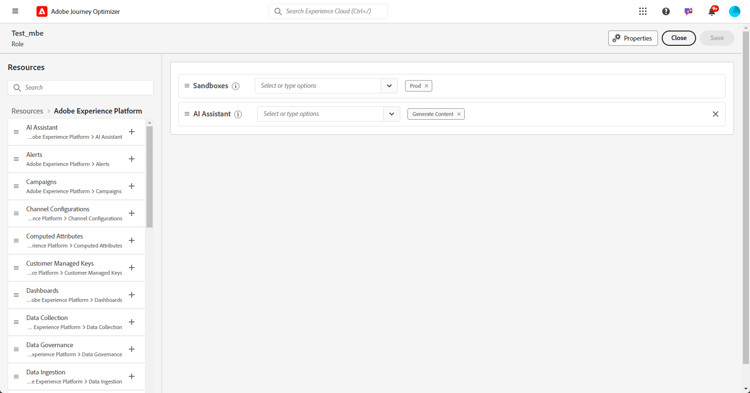Screen dimensions: 750x393
Task: Add the Data Ingestion resource
Action: coord(132,377)
